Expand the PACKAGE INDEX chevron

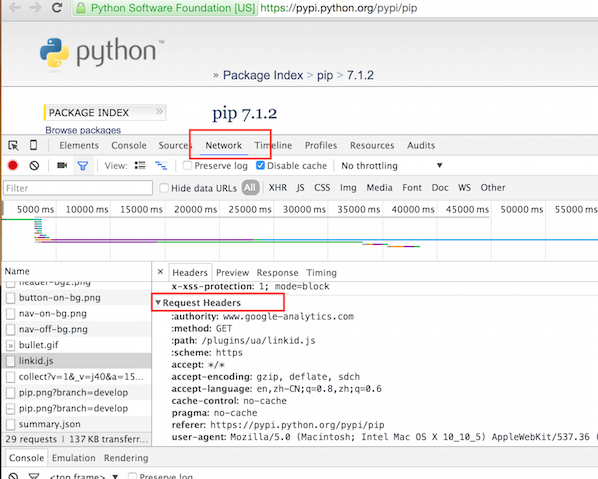[159, 111]
